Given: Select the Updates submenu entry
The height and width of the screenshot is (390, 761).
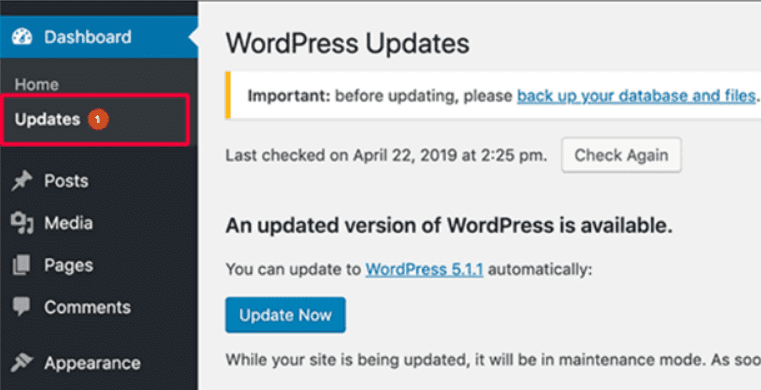Looking at the screenshot, I should pyautogui.click(x=48, y=119).
